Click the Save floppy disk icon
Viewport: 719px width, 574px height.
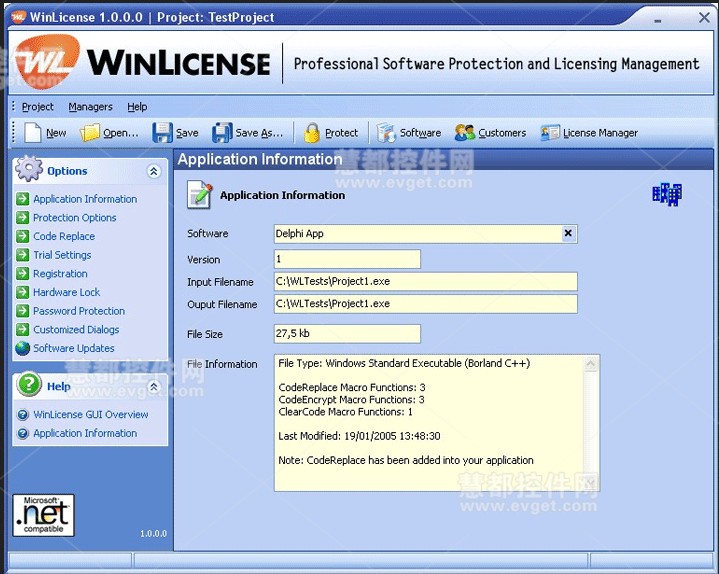click(162, 132)
